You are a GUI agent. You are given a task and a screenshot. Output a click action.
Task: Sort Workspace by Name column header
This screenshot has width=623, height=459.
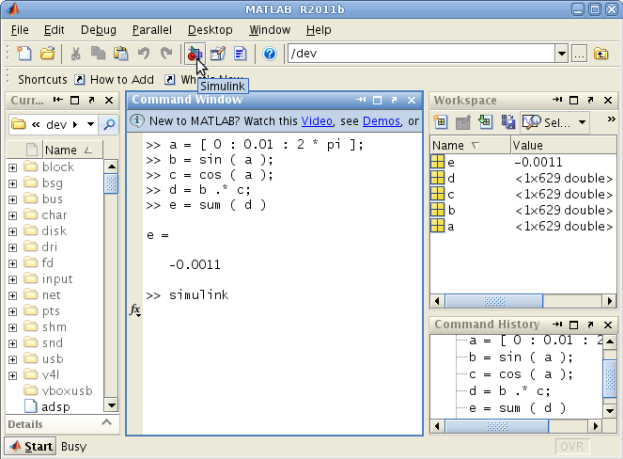click(x=470, y=145)
